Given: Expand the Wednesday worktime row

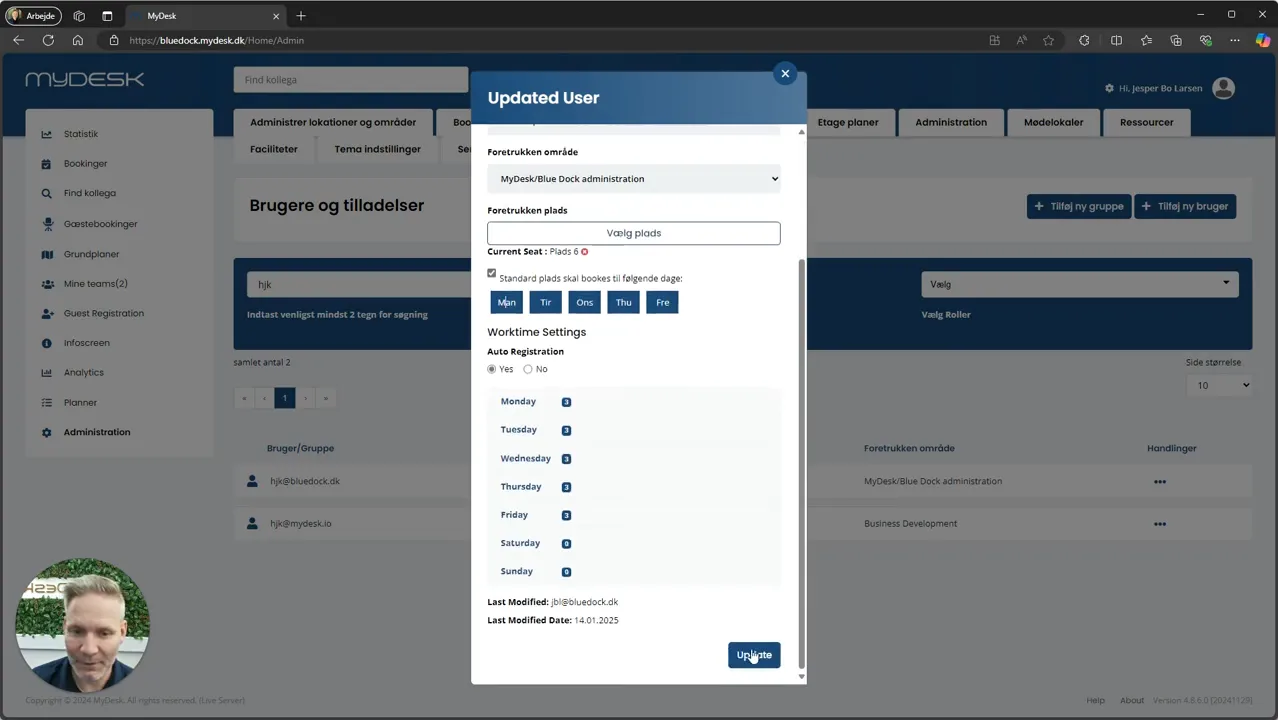Looking at the screenshot, I should 634,458.
